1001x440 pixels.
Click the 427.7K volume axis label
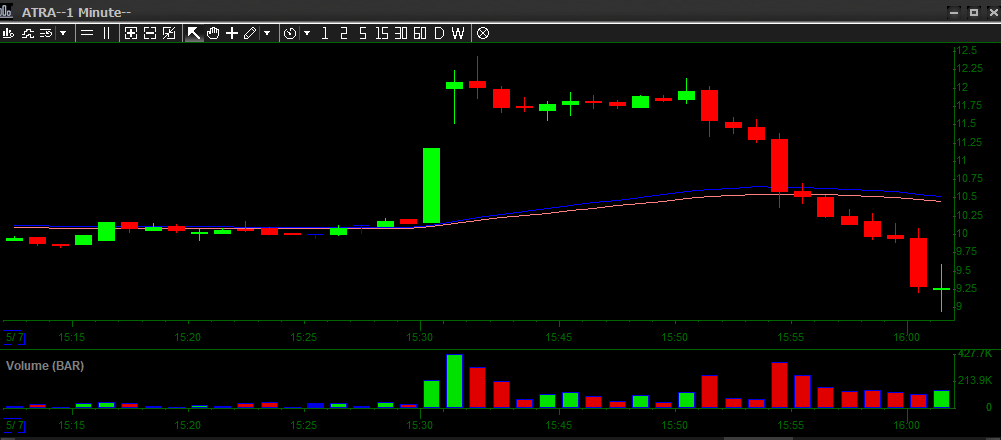[x=975, y=354]
